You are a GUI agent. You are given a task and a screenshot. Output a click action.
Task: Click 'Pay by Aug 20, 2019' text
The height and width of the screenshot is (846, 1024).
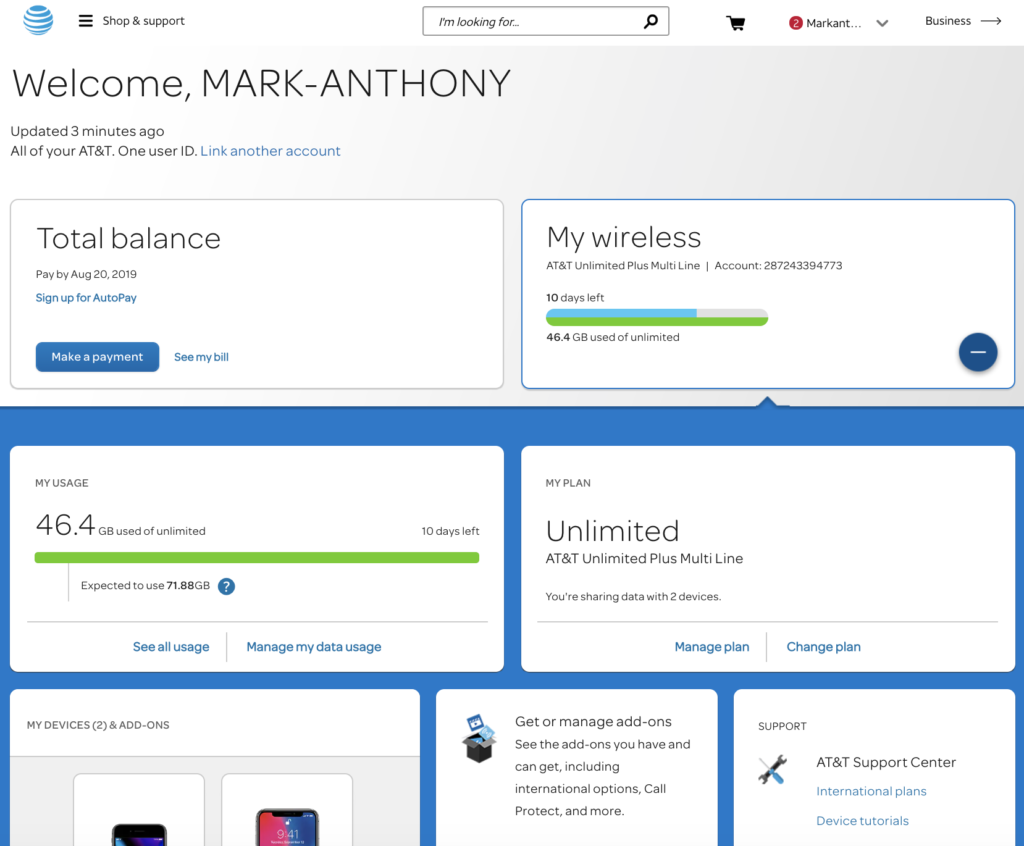click(86, 274)
